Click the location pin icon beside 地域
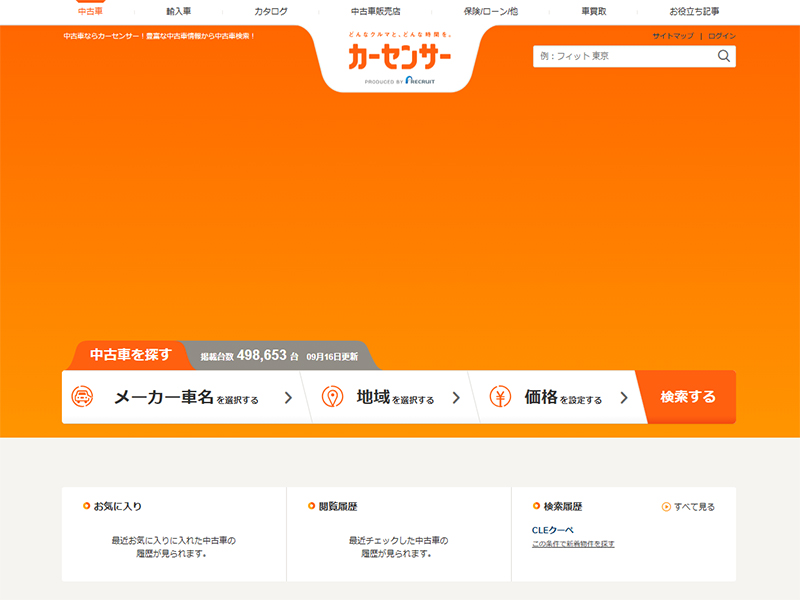 pyautogui.click(x=332, y=397)
